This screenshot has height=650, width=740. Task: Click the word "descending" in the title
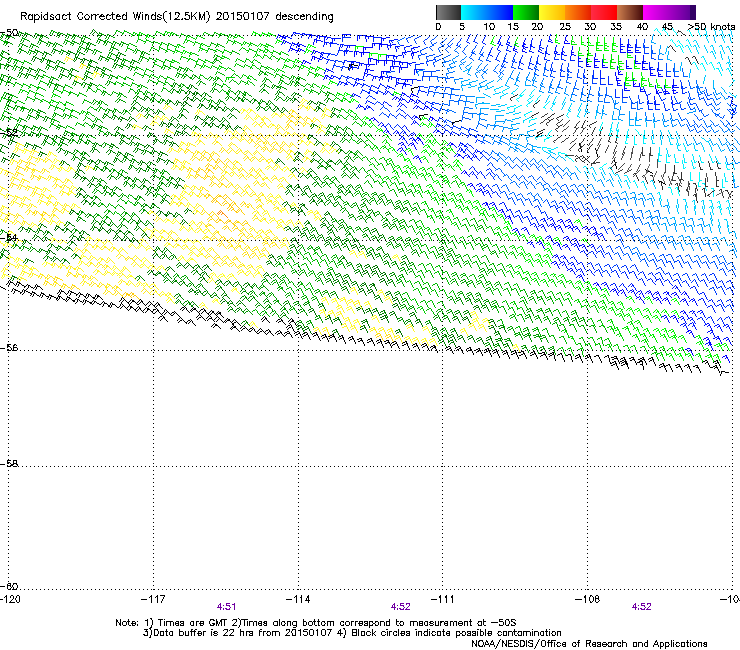(304, 17)
